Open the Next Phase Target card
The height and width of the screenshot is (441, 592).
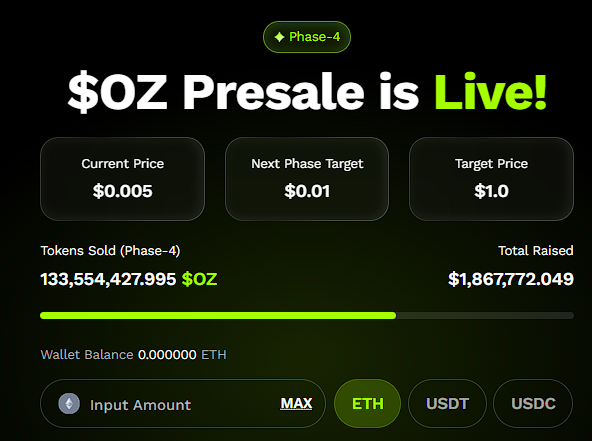[307, 179]
